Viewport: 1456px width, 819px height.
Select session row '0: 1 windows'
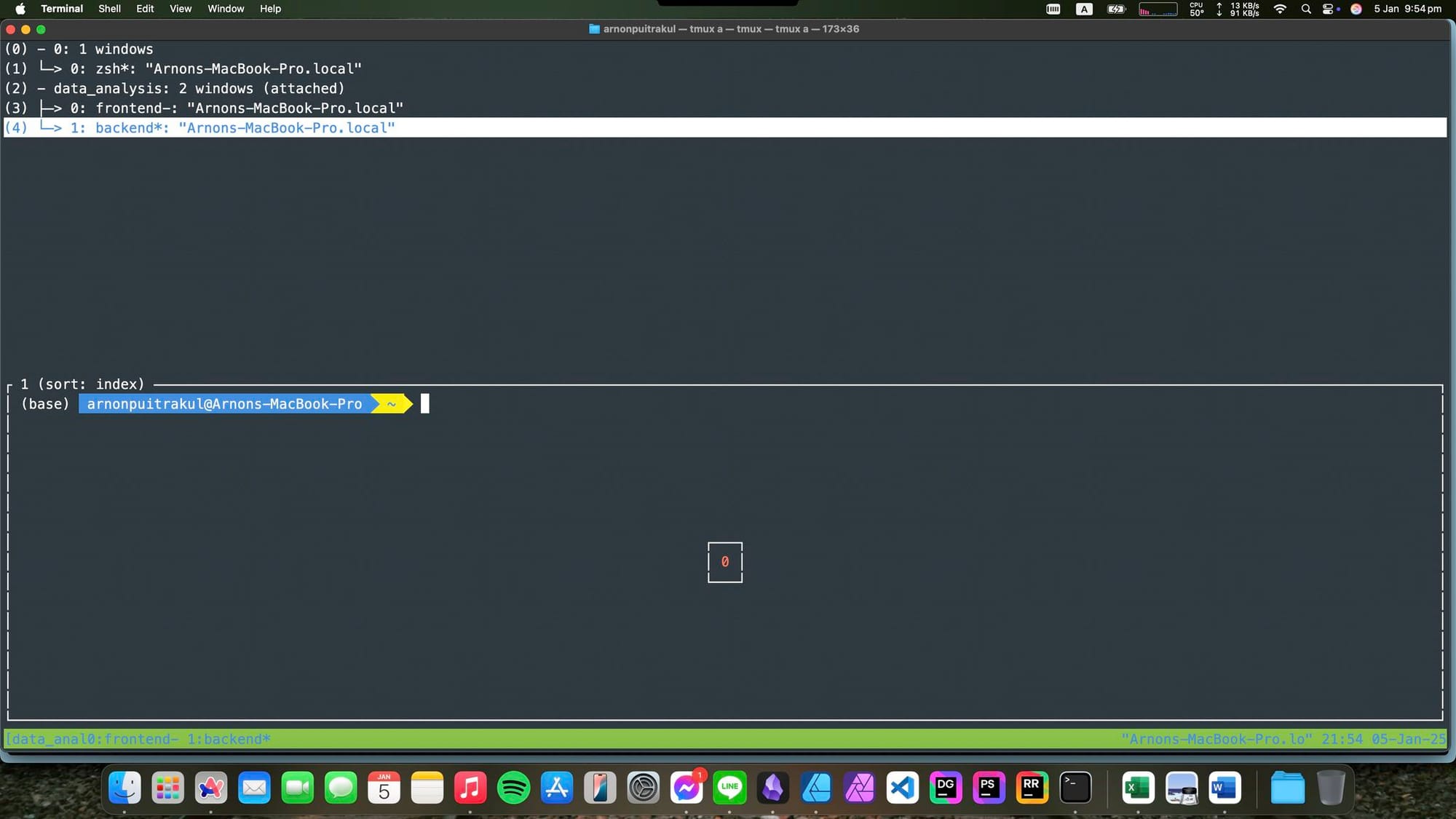click(724, 49)
